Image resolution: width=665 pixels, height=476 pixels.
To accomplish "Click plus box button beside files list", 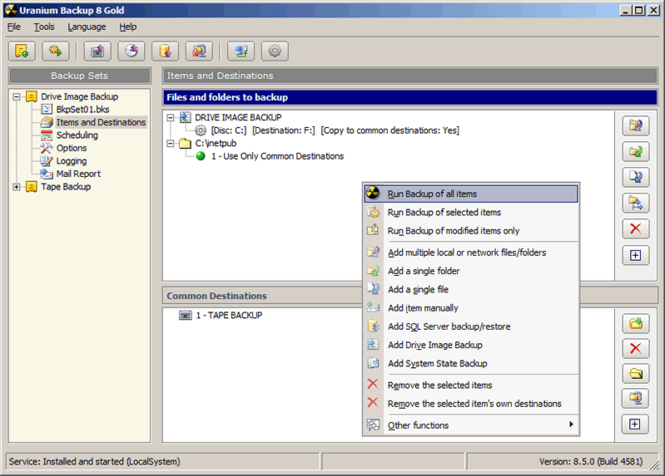I will click(635, 255).
